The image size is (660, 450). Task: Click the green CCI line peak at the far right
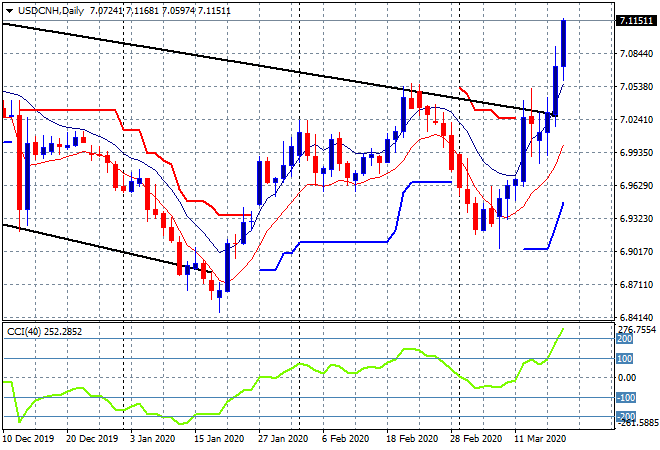562,330
